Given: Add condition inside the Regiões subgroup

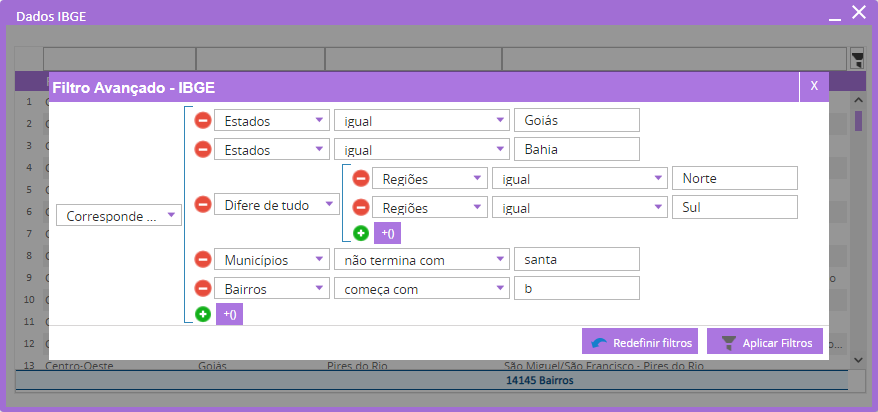Looking at the screenshot, I should click(361, 234).
